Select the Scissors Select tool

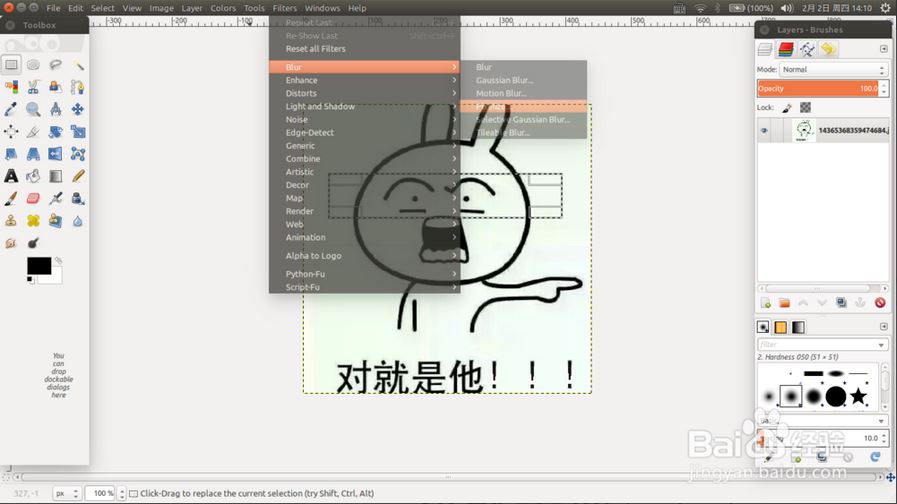pyautogui.click(x=33, y=87)
